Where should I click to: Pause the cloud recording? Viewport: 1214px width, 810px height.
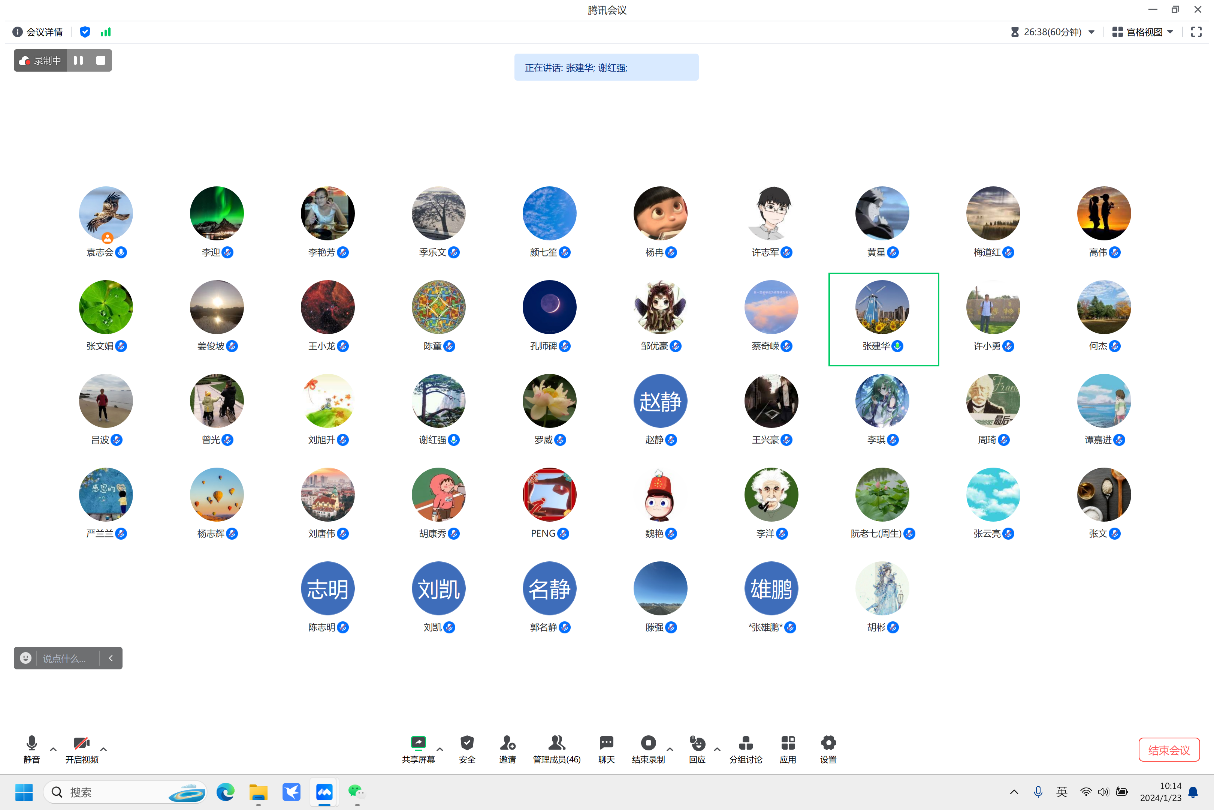click(x=79, y=61)
